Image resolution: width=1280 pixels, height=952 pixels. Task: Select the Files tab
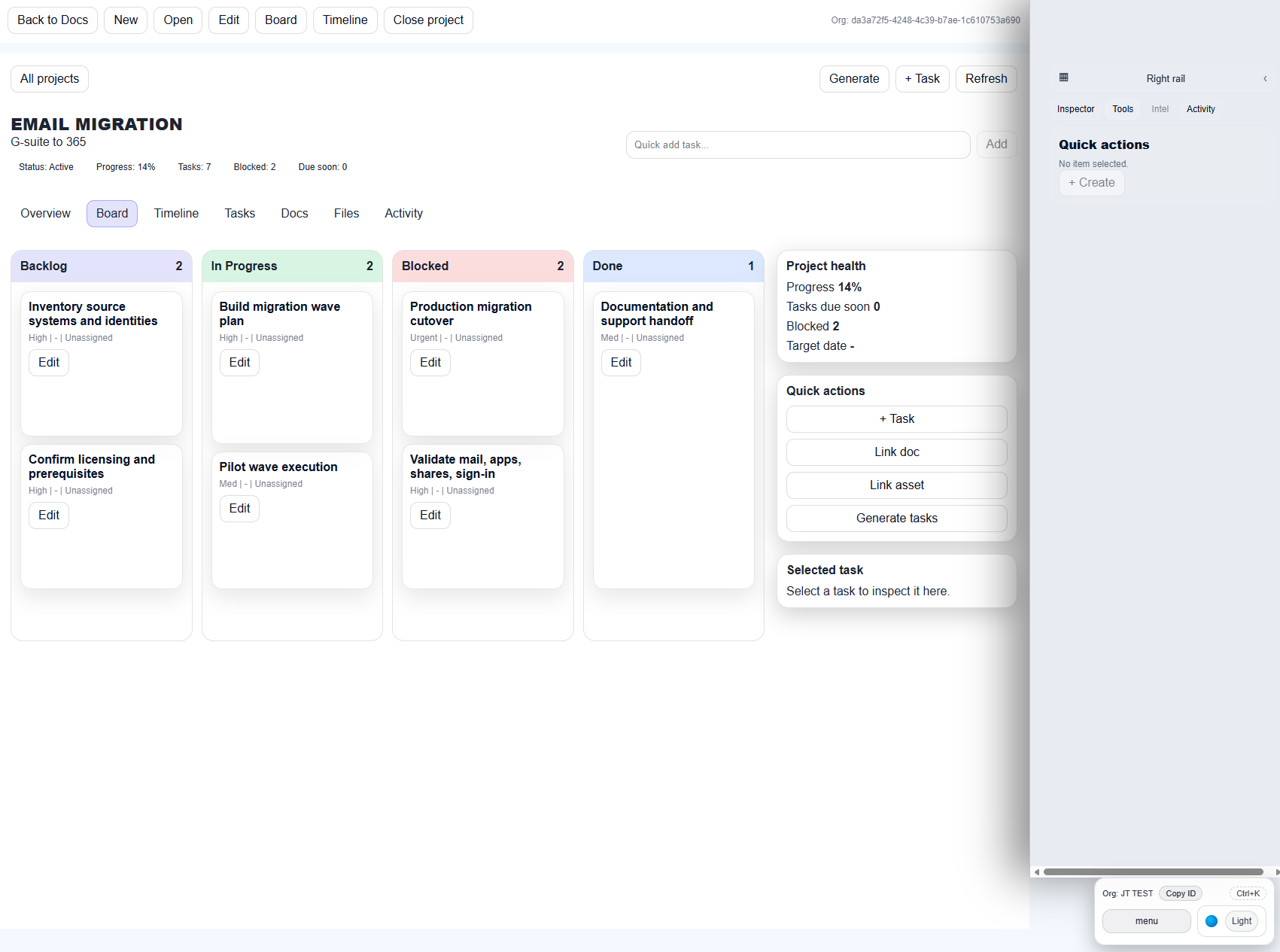point(346,213)
